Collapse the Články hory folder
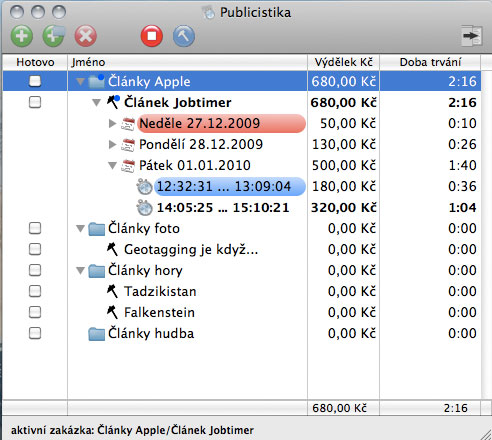The height and width of the screenshot is (440, 492). 80,270
